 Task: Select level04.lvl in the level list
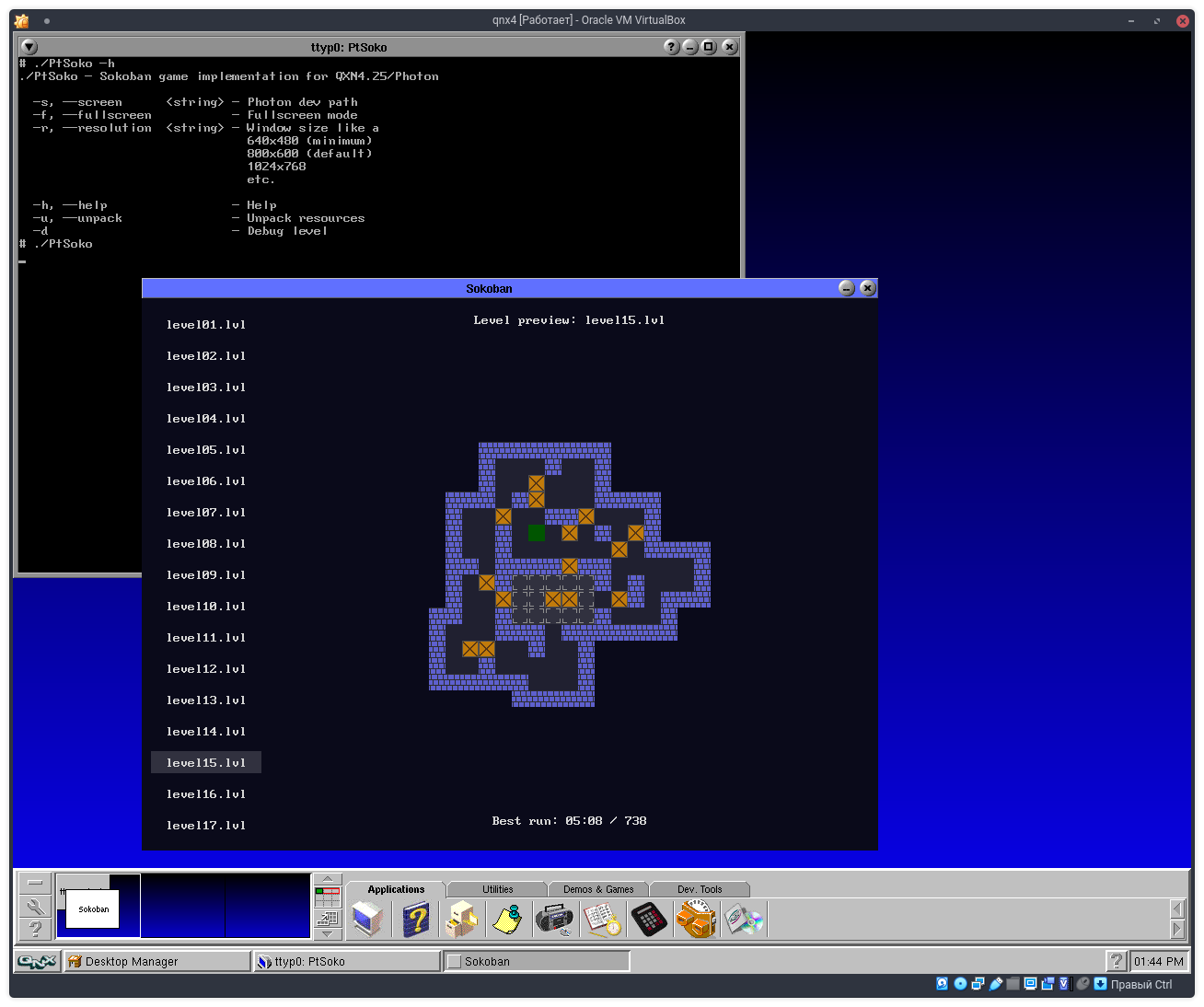[206, 419]
